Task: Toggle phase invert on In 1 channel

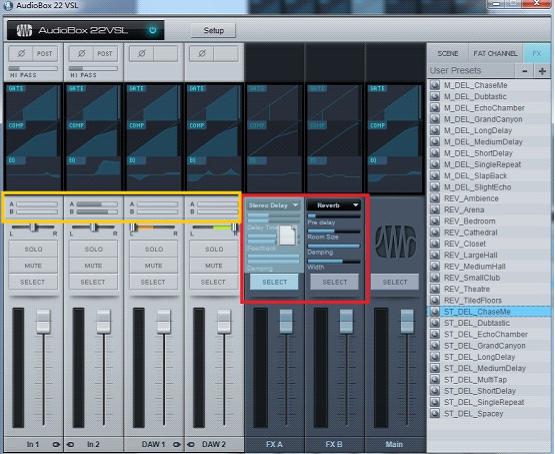Action: pyautogui.click(x=21, y=53)
